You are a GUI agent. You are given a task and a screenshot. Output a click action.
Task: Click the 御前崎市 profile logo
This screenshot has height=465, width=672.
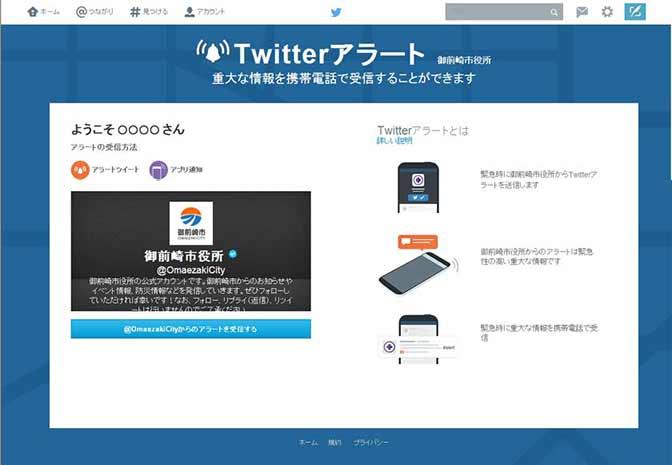pyautogui.click(x=191, y=223)
